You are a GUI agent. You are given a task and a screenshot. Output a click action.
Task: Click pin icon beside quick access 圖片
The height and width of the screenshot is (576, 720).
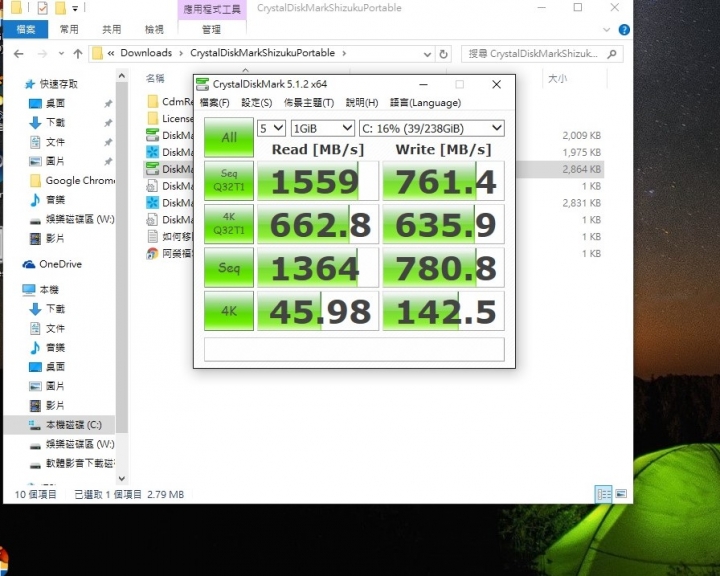108,161
